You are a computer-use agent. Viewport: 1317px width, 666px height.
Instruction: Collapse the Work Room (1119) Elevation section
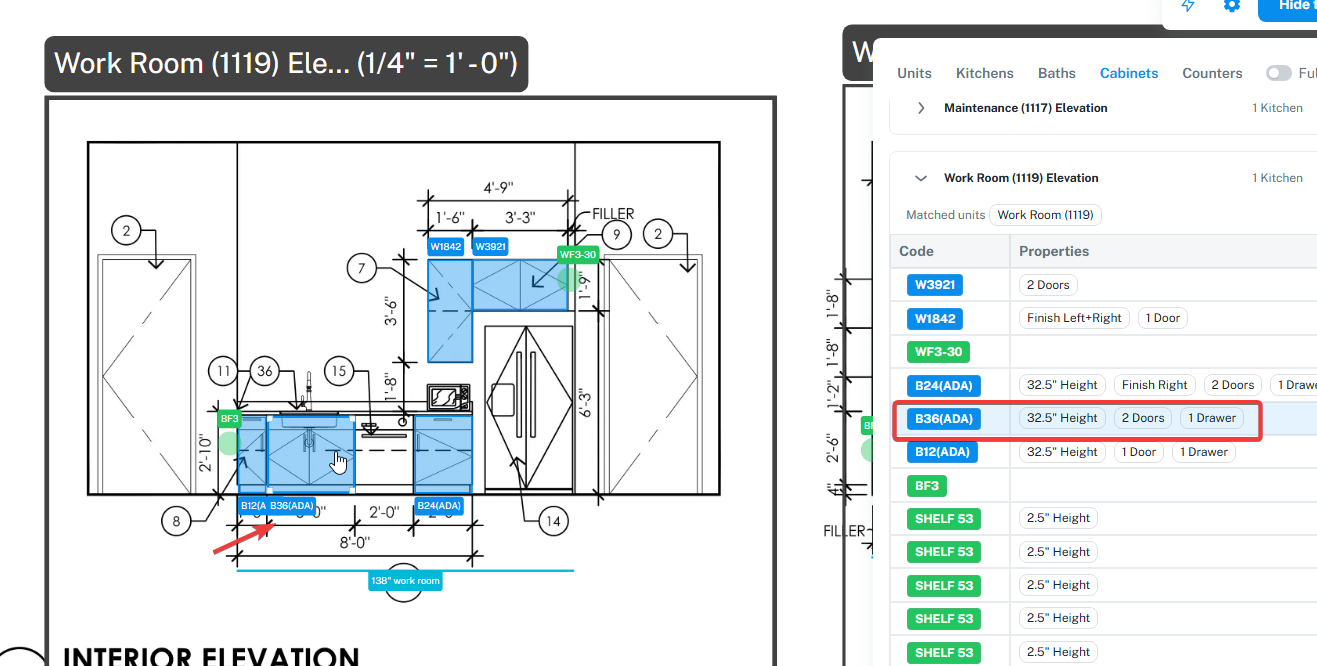(921, 178)
